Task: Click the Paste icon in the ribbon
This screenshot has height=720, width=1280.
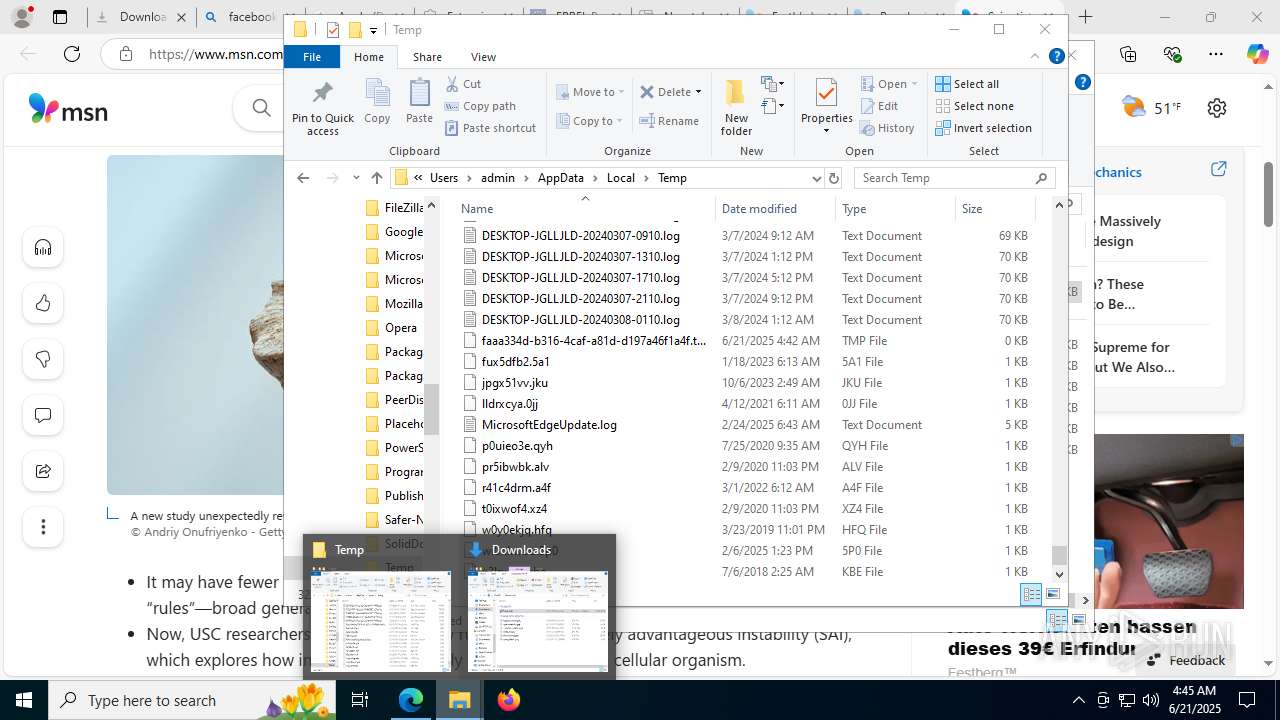Action: pos(419,102)
